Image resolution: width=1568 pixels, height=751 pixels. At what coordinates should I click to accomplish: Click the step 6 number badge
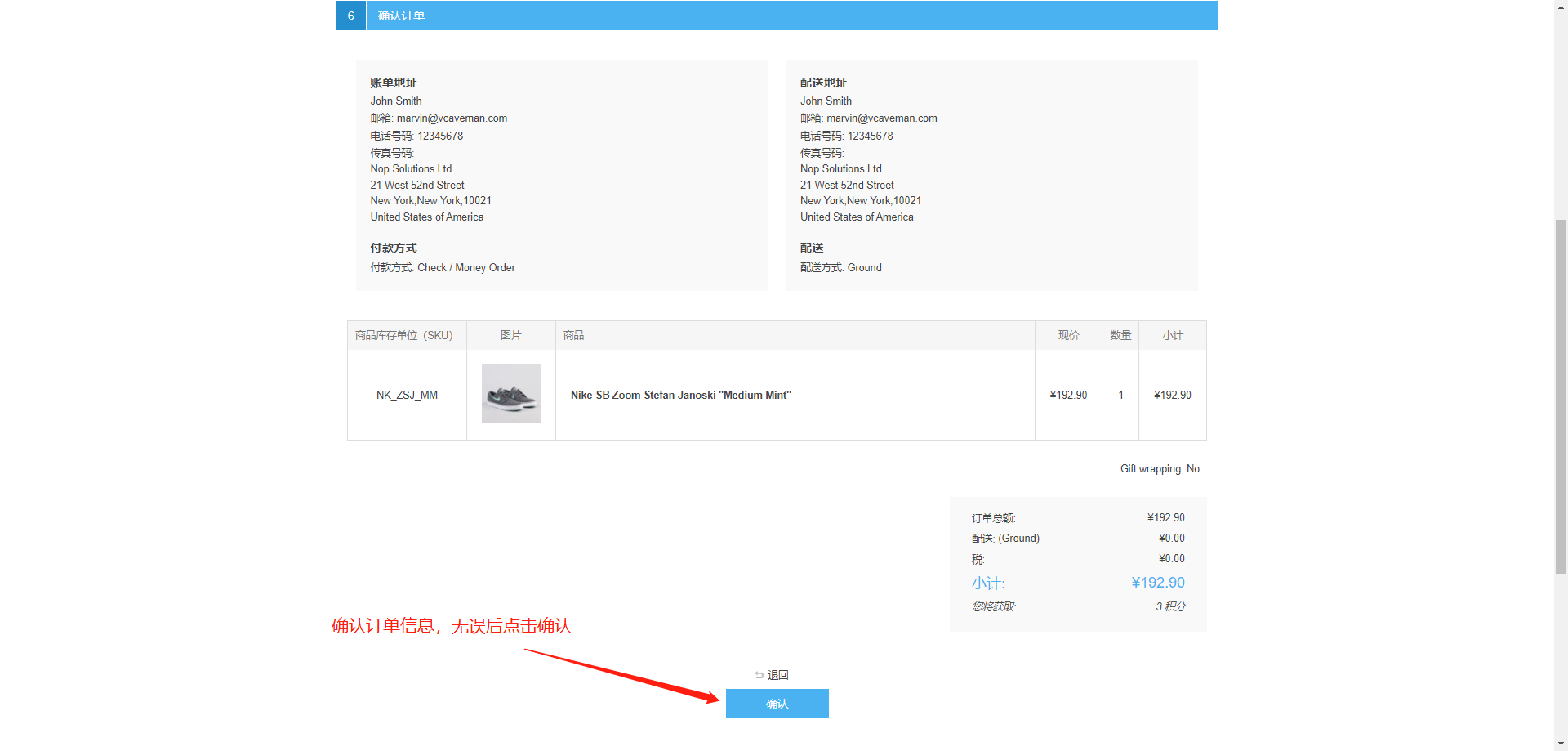tap(351, 16)
